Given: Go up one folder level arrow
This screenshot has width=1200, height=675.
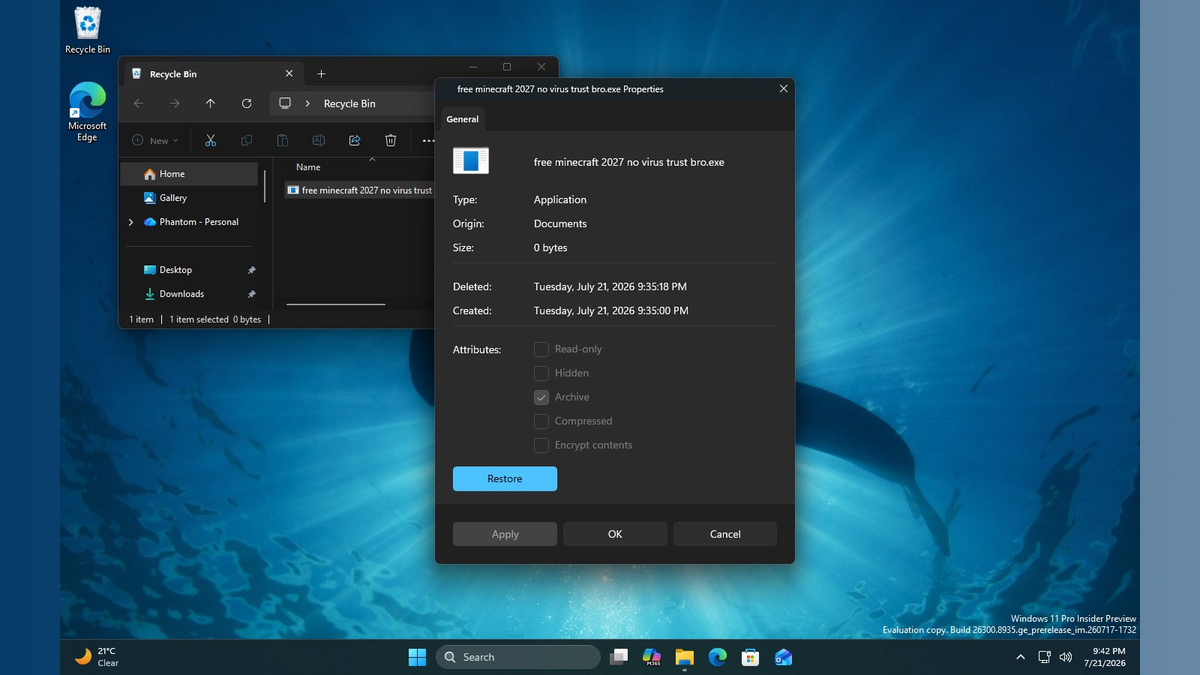Looking at the screenshot, I should point(210,103).
